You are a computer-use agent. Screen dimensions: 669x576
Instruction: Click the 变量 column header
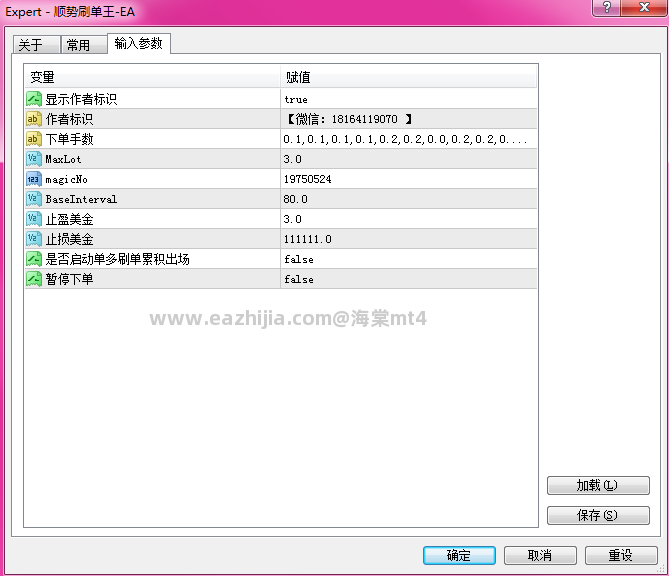(152, 77)
